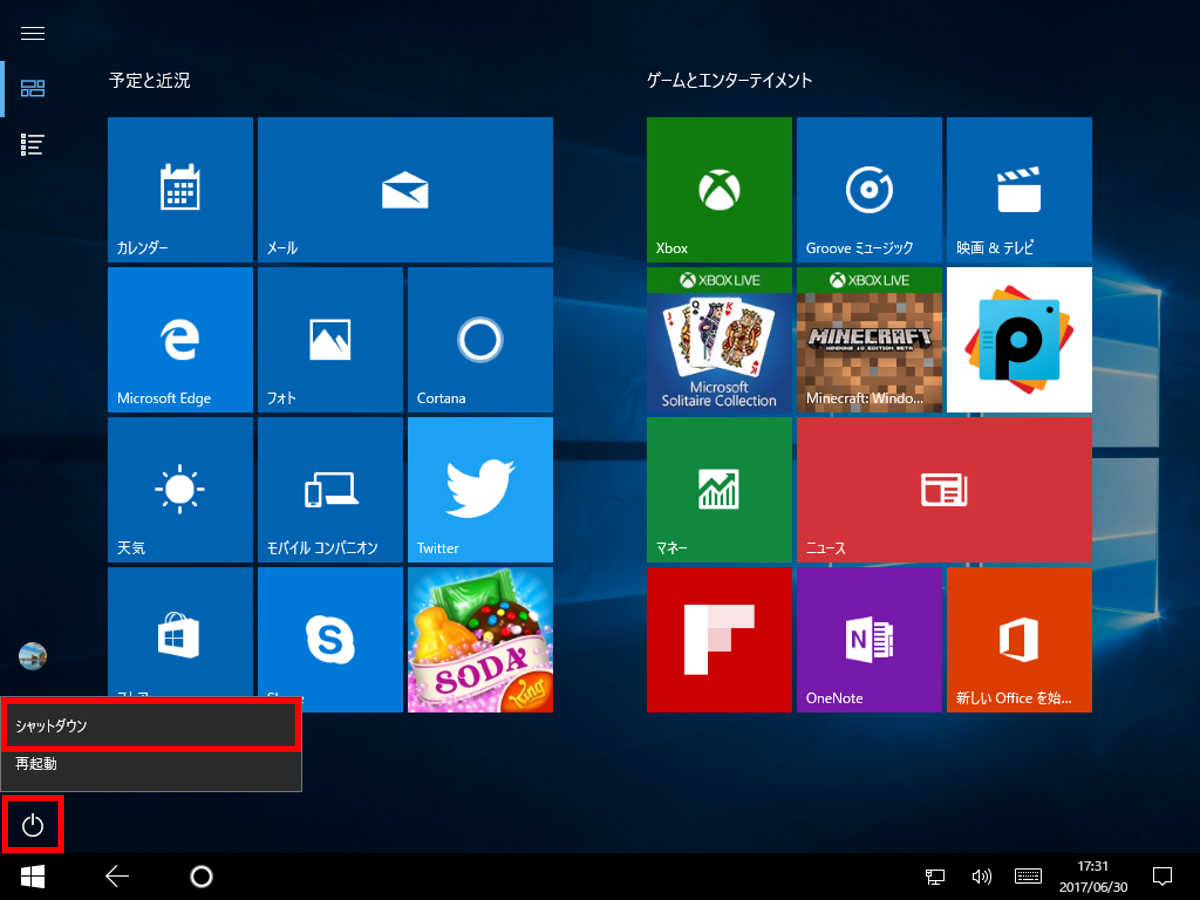The height and width of the screenshot is (900, 1200).
Task: Open Microsoft Solitaire Collection tile
Action: click(x=719, y=340)
